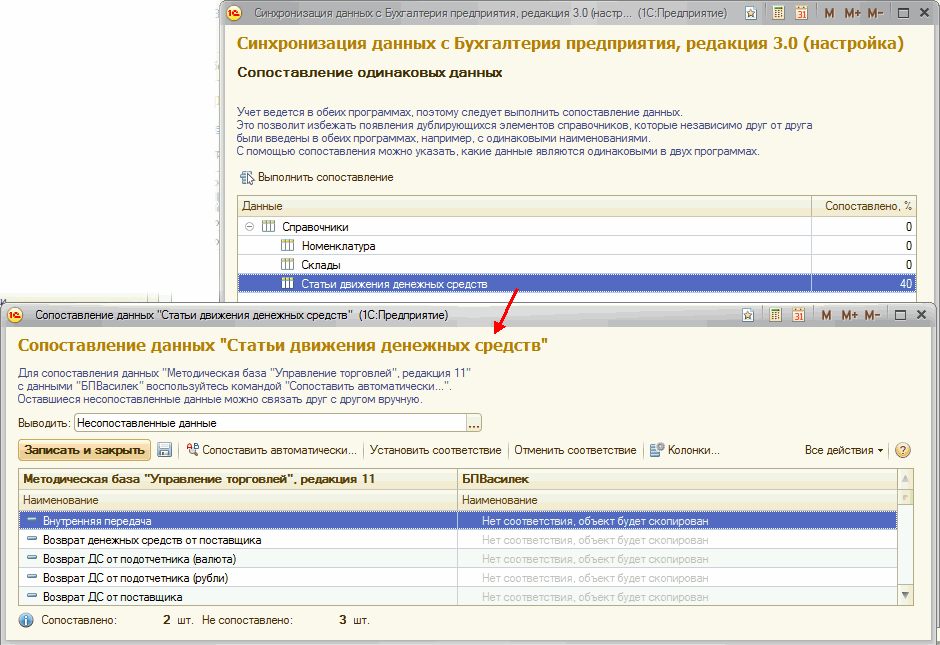
Task: Click Установить соответствие button
Action: [x=435, y=450]
